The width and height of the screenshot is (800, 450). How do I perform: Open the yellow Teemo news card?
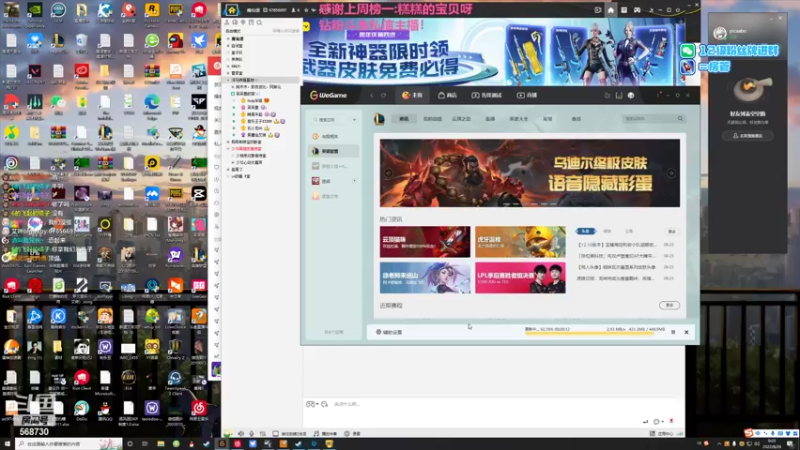(520, 242)
